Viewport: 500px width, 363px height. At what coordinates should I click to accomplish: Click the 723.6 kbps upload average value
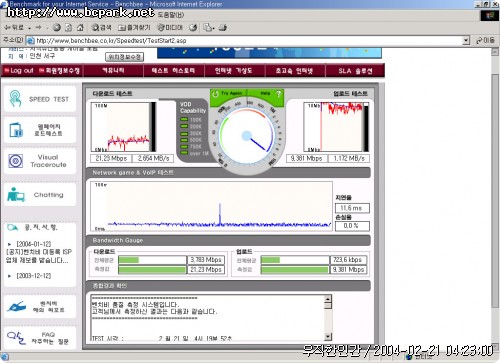[348, 260]
